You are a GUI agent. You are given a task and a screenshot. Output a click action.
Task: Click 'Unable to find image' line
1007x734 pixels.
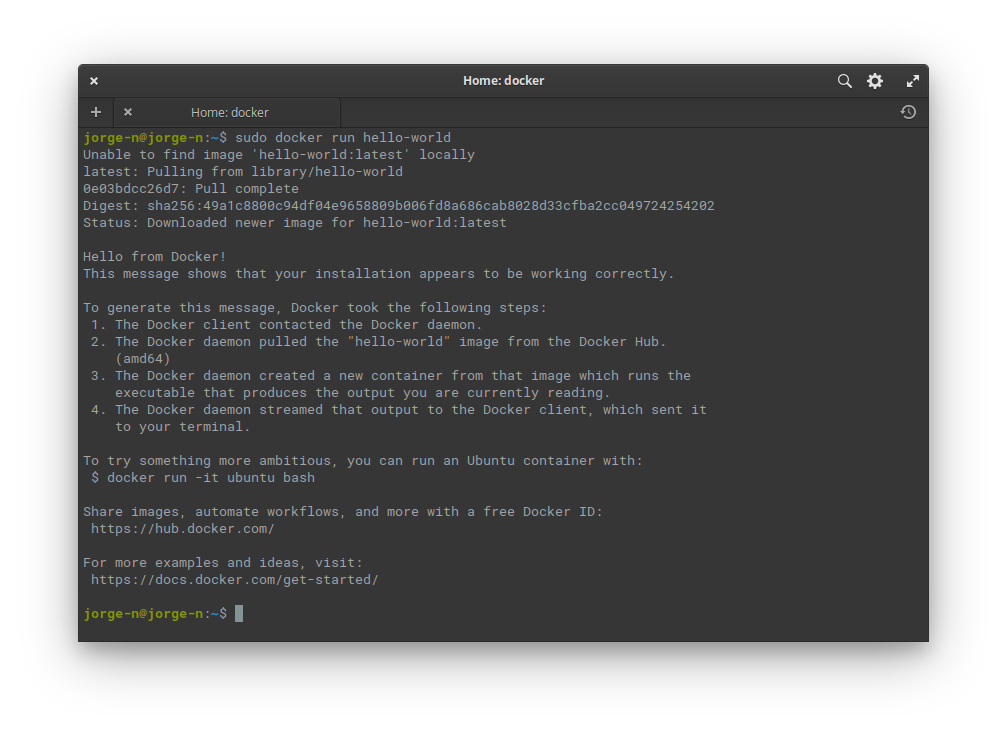[x=279, y=155]
